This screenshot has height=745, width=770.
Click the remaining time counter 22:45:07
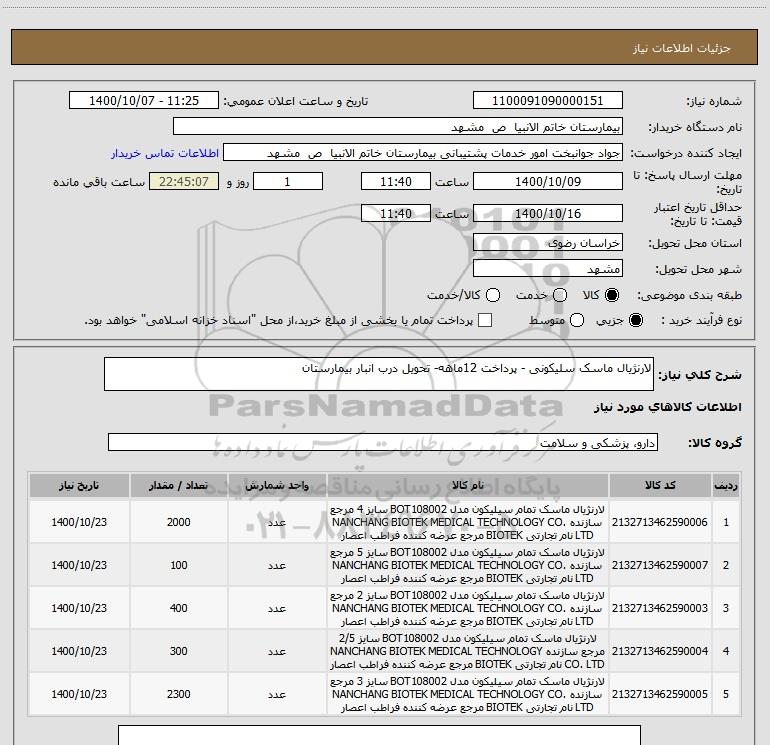(184, 181)
